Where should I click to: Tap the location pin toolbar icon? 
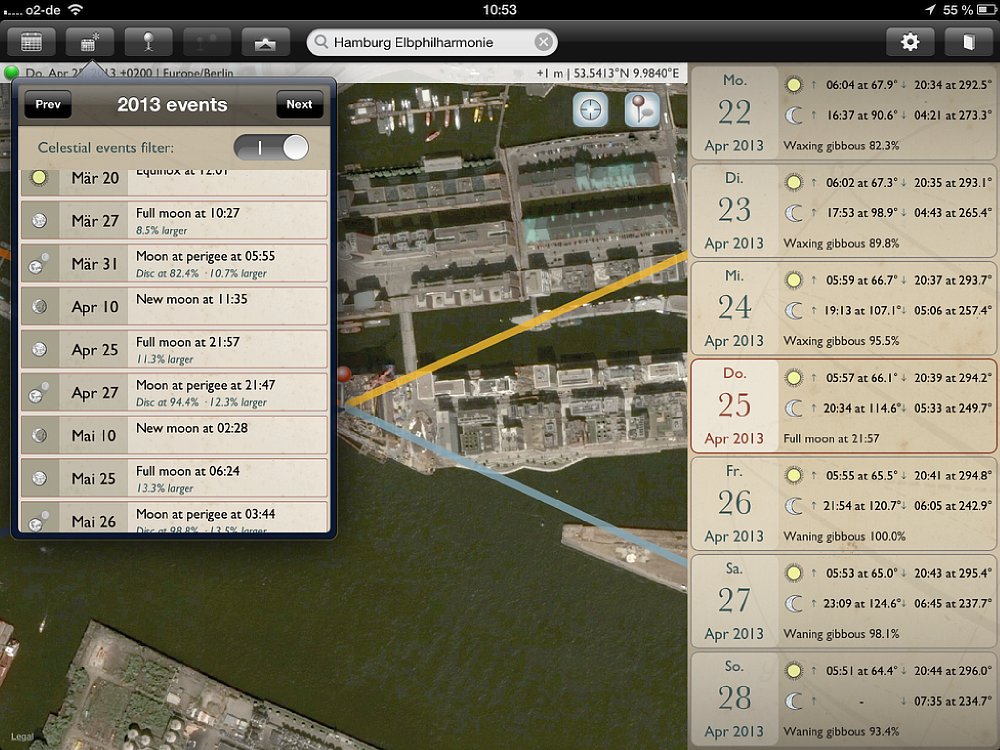(x=148, y=42)
